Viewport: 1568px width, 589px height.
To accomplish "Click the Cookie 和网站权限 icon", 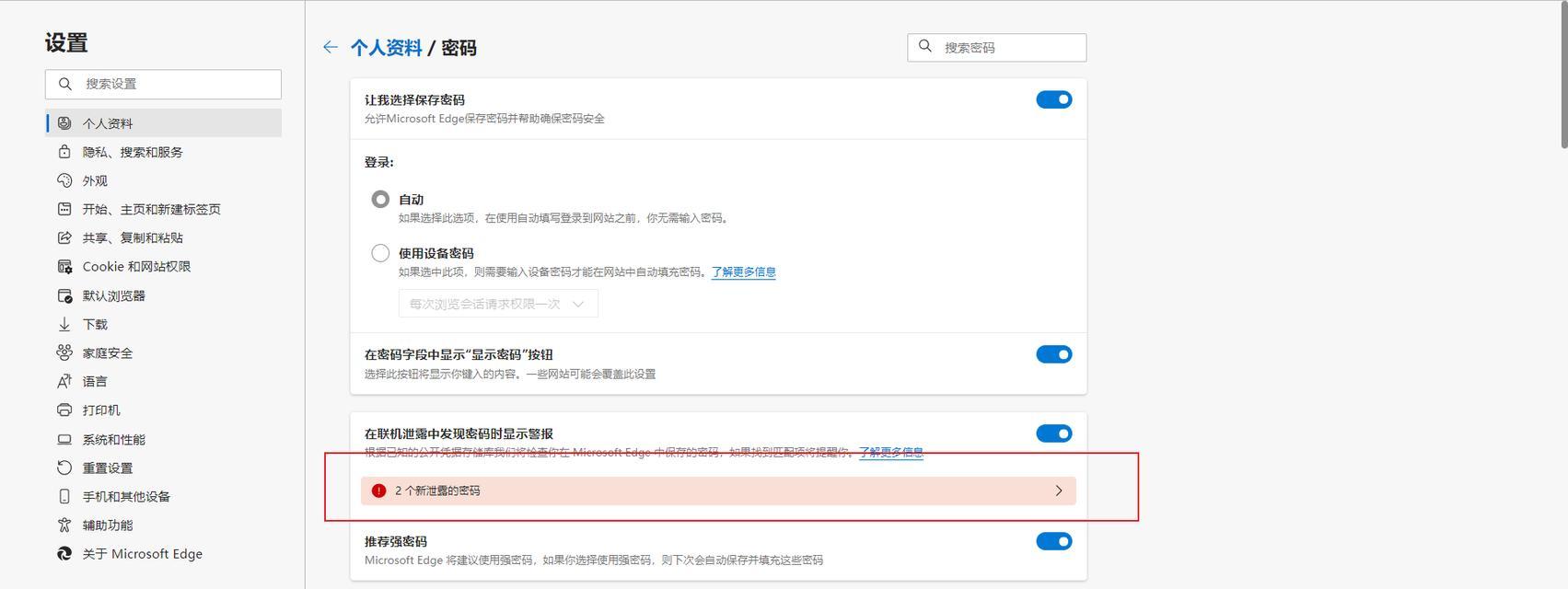I will (x=64, y=266).
